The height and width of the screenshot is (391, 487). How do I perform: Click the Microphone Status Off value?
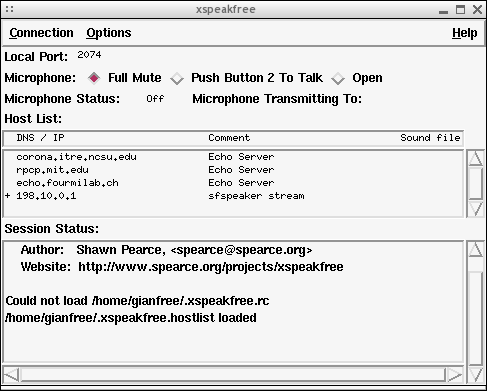[x=155, y=99]
